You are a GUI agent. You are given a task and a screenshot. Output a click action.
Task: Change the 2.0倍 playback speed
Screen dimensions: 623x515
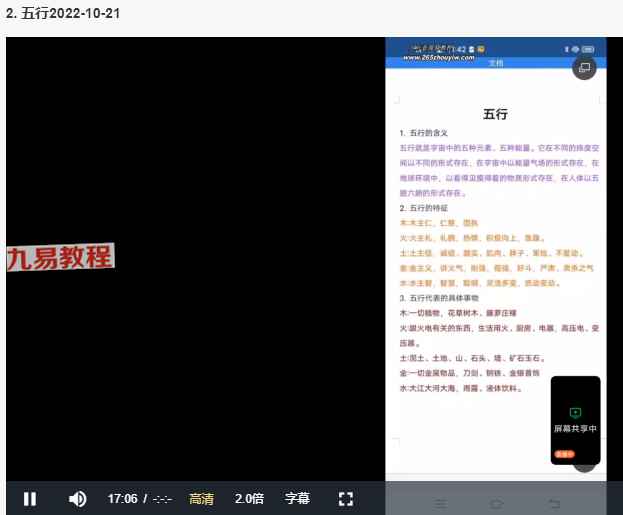point(249,499)
